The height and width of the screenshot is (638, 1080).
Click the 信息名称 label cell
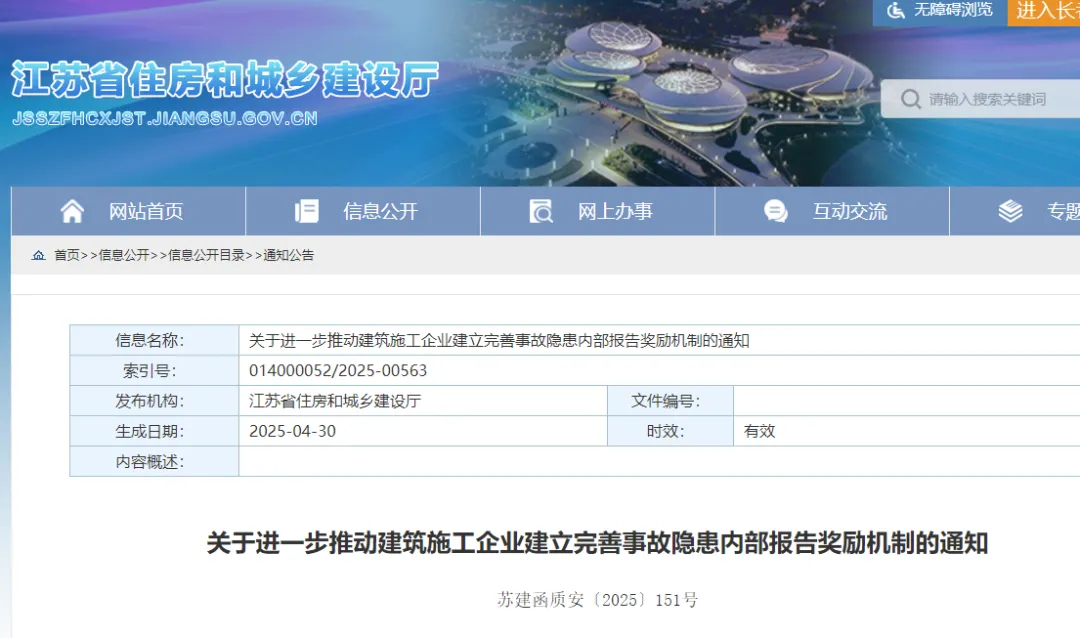pyautogui.click(x=154, y=340)
